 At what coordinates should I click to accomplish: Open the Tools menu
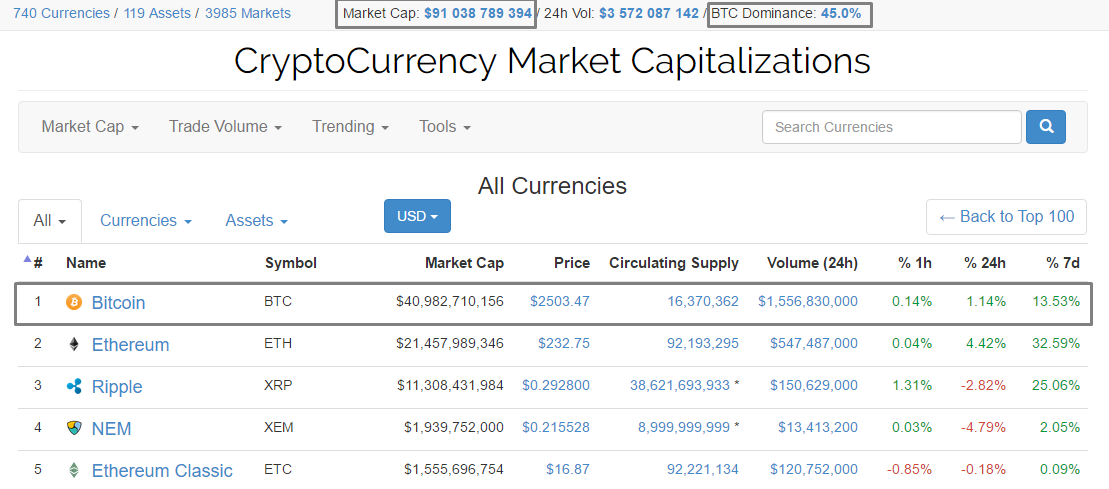tap(444, 127)
